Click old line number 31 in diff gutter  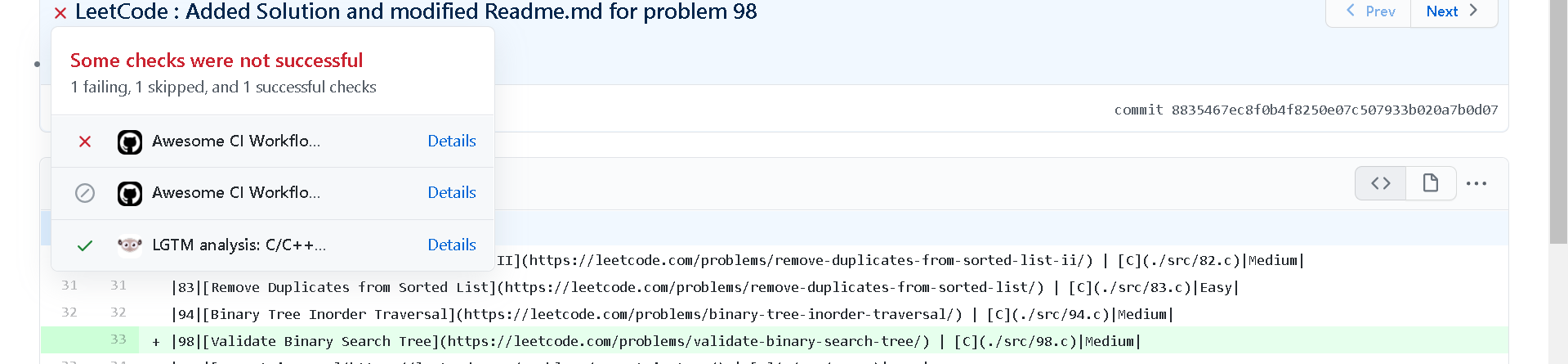coord(69,285)
